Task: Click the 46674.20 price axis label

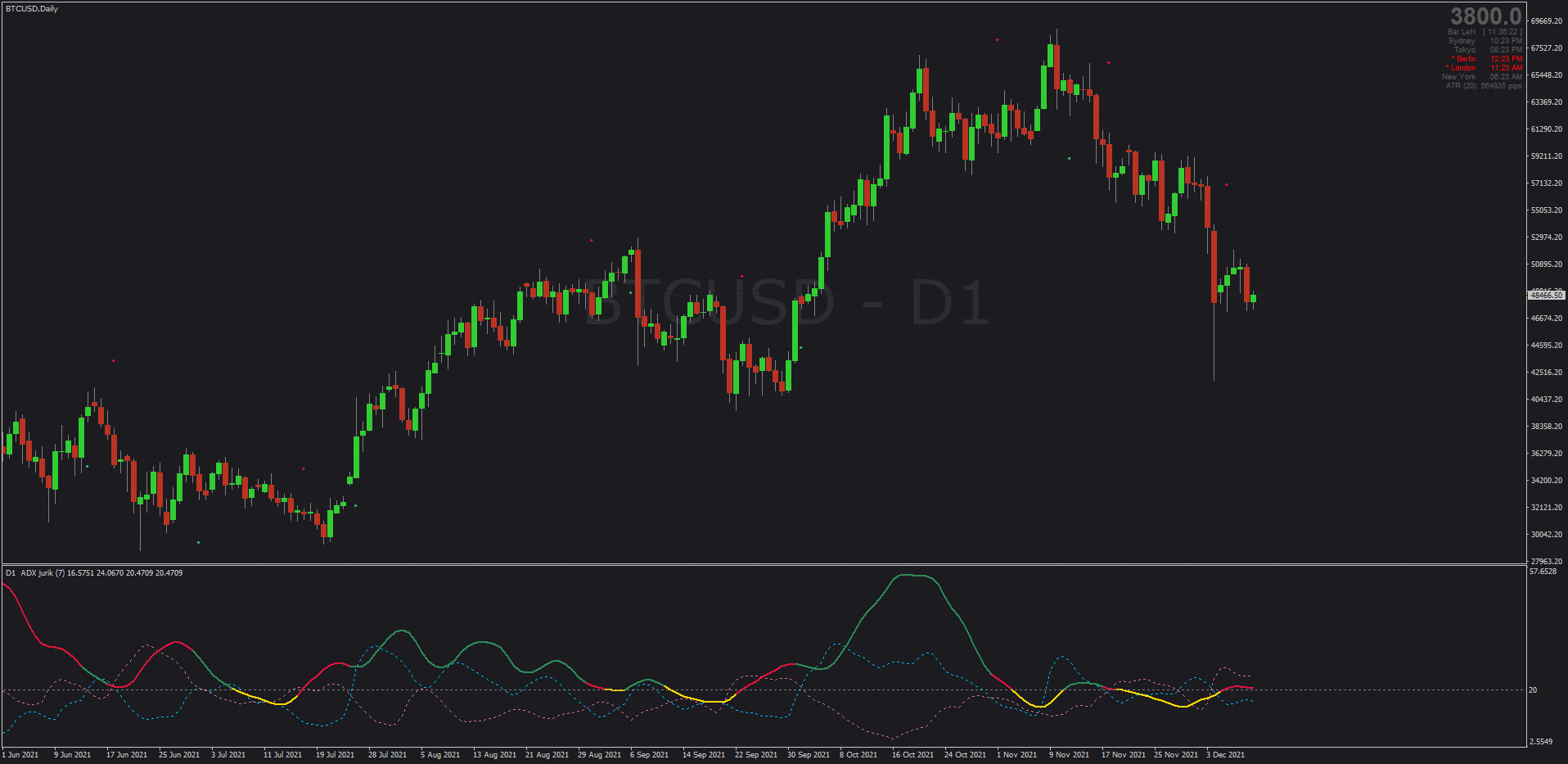Action: pyautogui.click(x=1547, y=319)
